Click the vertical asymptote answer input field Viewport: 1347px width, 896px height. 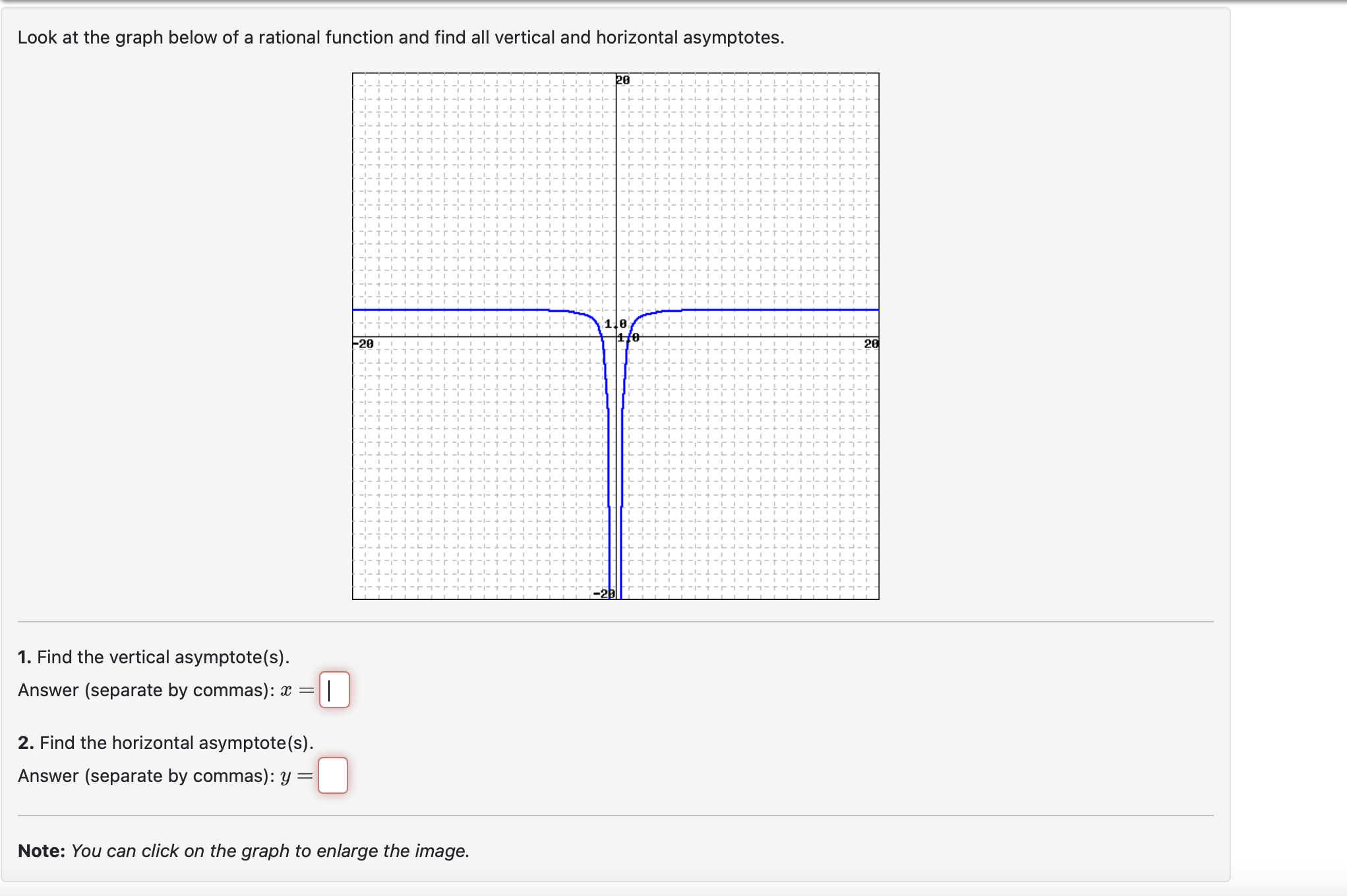pyautogui.click(x=336, y=690)
